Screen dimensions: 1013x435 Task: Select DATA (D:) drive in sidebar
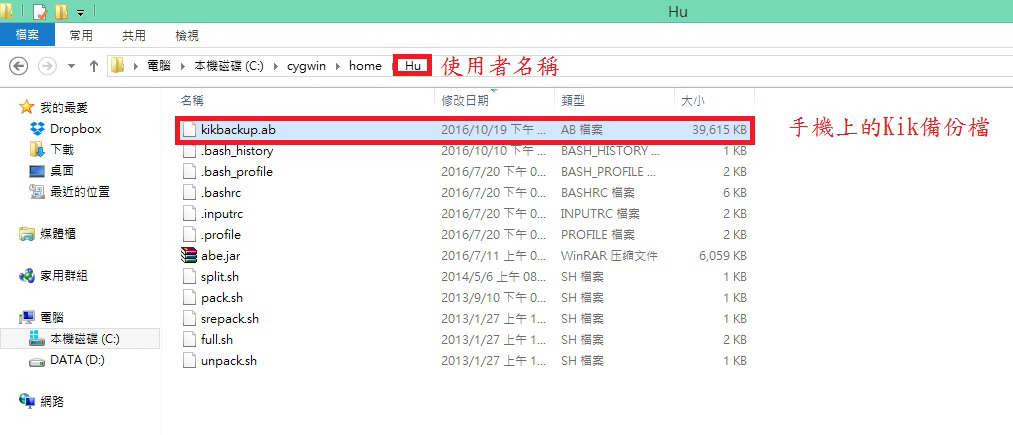[x=77, y=360]
